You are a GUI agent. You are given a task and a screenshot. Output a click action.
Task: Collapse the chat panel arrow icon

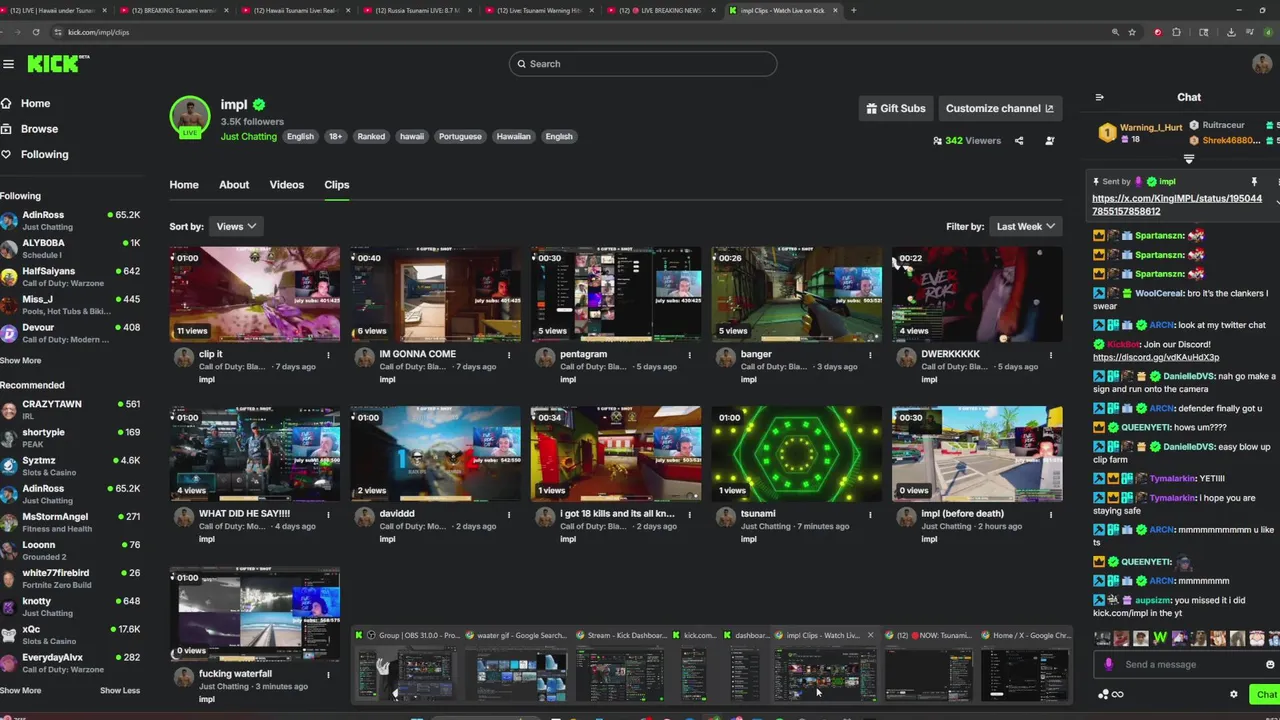pyautogui.click(x=1099, y=98)
